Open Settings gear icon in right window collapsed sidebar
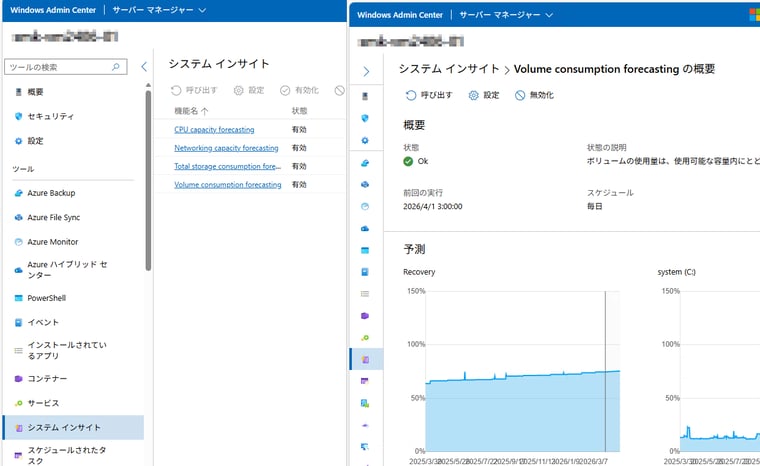760x466 pixels. (365, 141)
